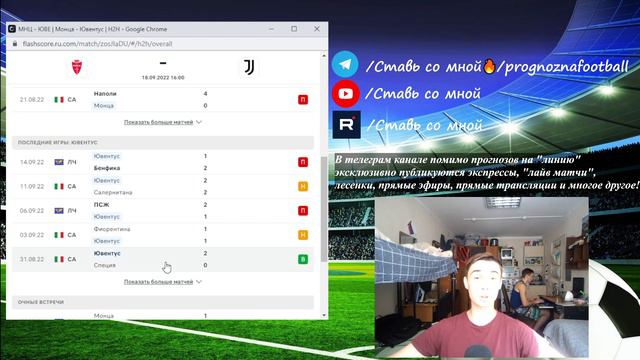Open the Салернитана team name link

[x=113, y=192]
